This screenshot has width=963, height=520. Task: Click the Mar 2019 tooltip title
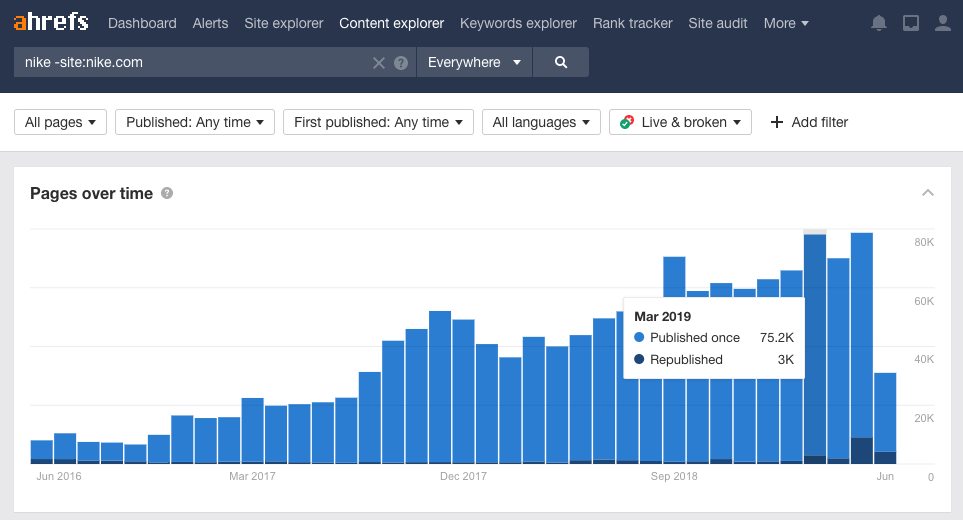click(x=663, y=317)
